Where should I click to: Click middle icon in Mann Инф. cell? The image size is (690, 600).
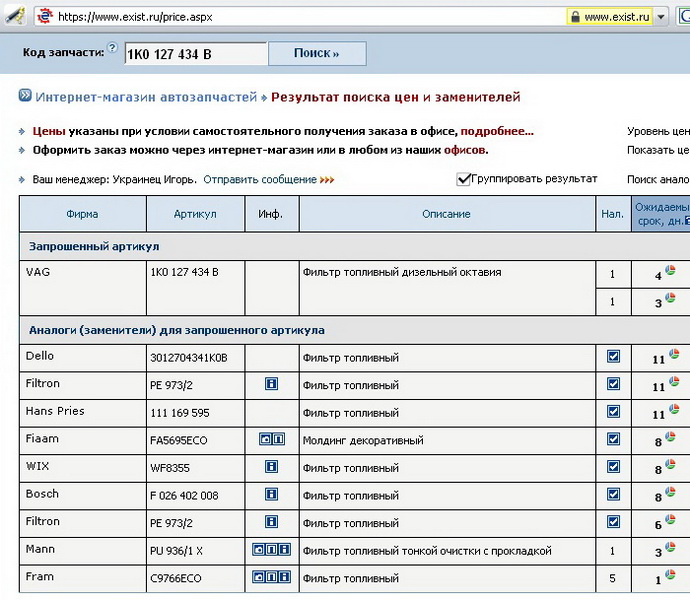pyautogui.click(x=272, y=549)
